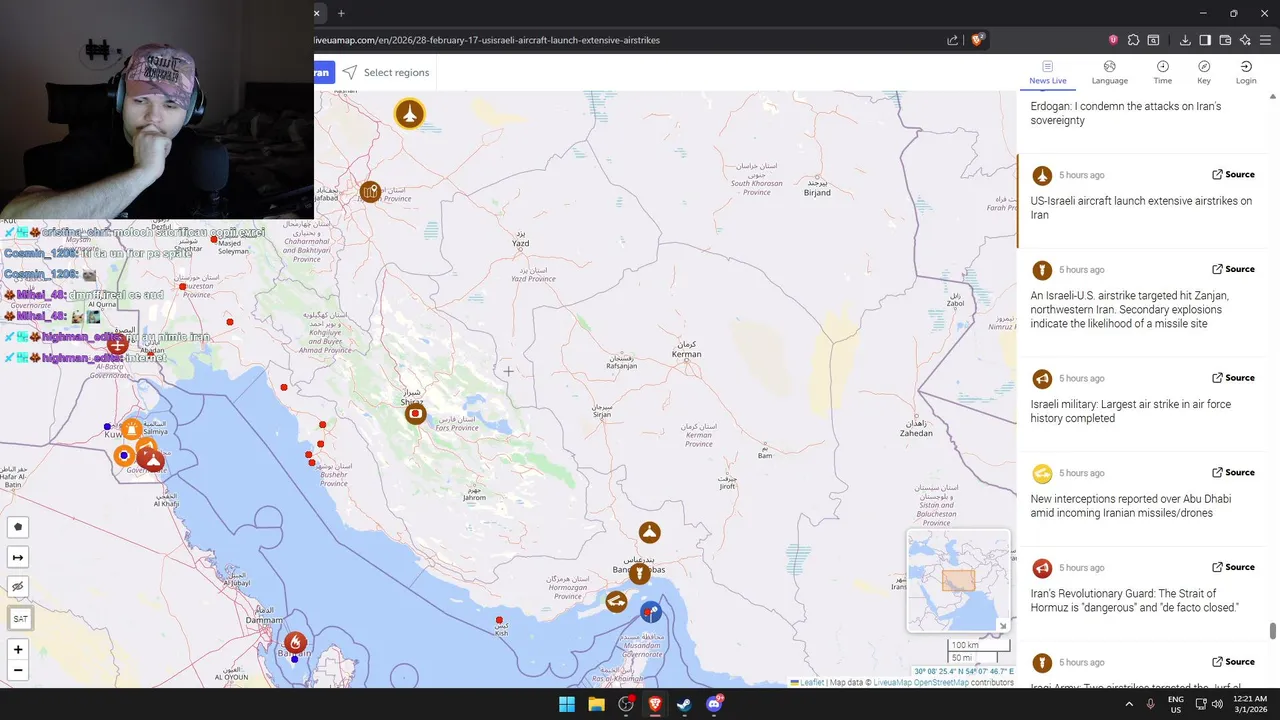The height and width of the screenshot is (720, 1280).
Task: Open Source link for Zanjan airstrike news
Action: click(1233, 269)
